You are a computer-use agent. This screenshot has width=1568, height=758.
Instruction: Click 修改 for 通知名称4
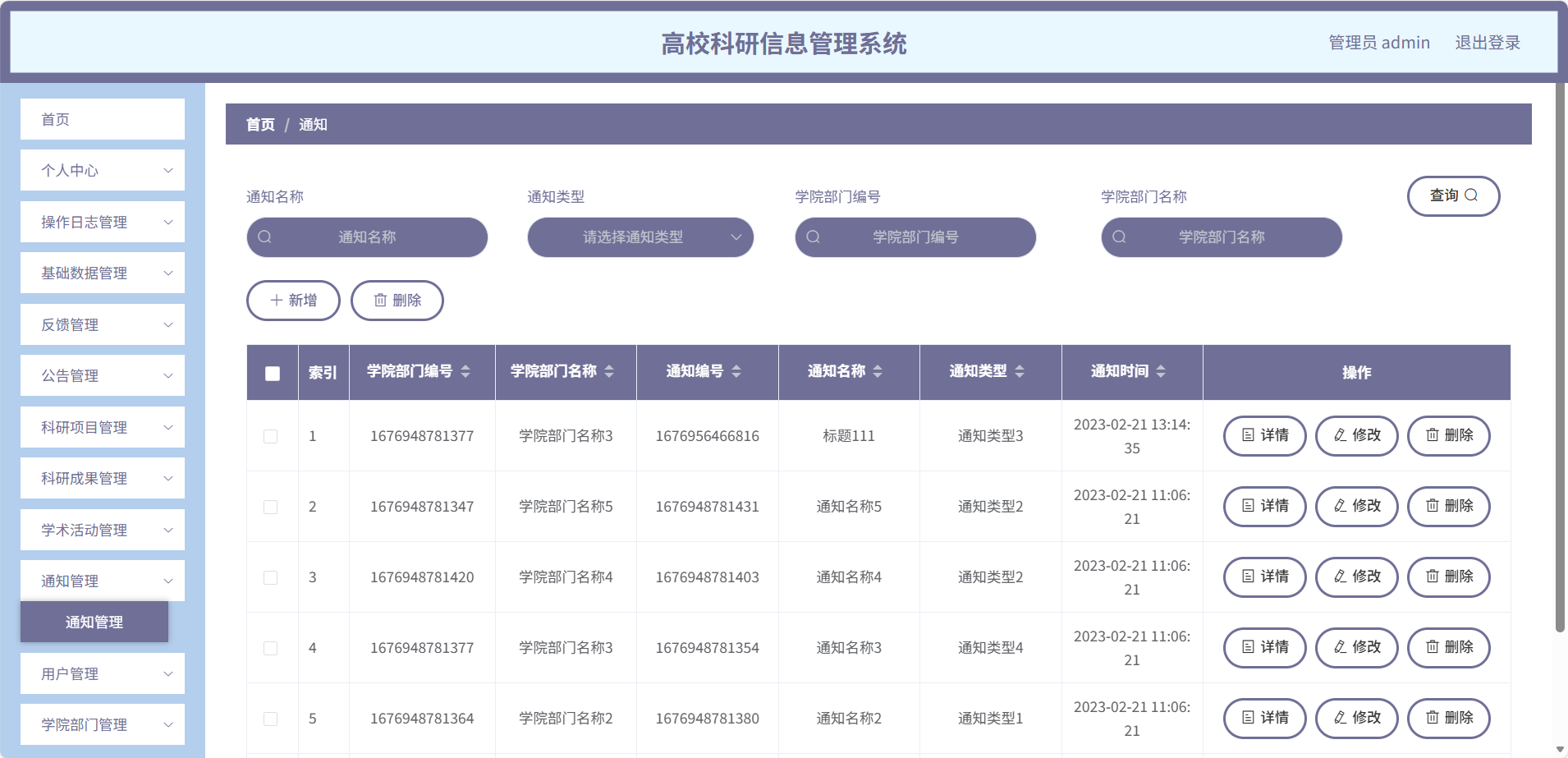(x=1357, y=577)
